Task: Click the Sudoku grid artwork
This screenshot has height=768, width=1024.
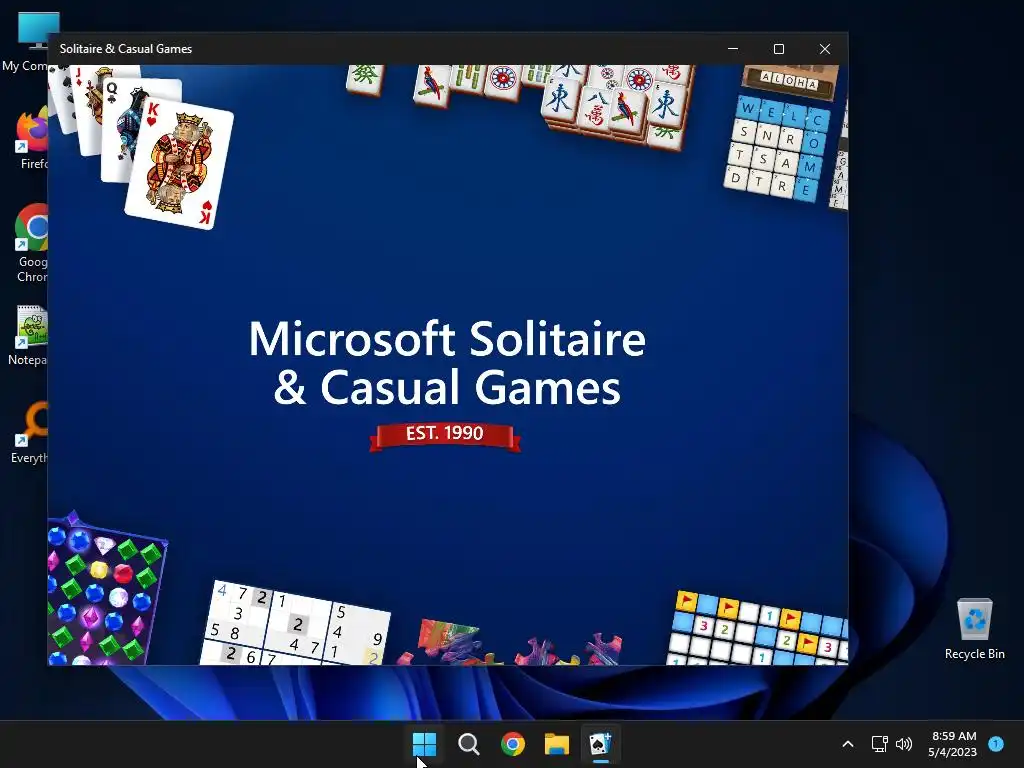Action: pos(295,624)
